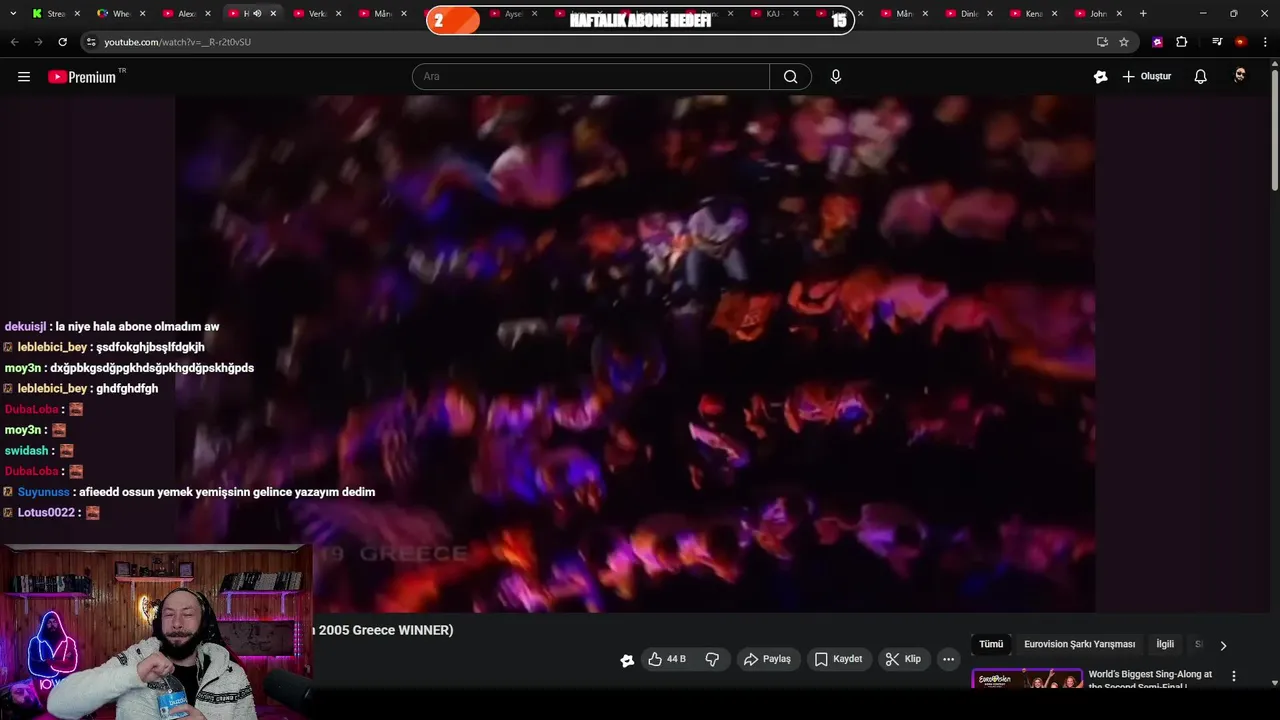Mute the active tab's speaker icon
The width and height of the screenshot is (1280, 720).
click(x=257, y=14)
